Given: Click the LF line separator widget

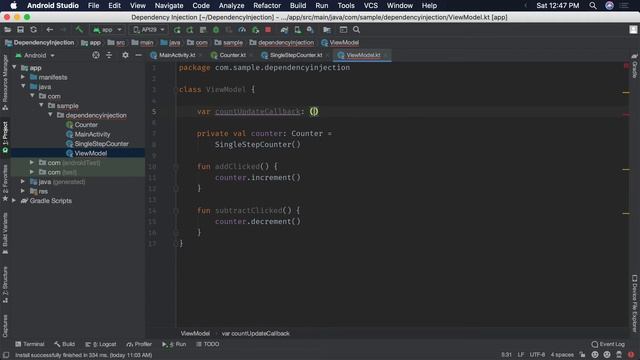Looking at the screenshot, I should pyautogui.click(x=521, y=355).
